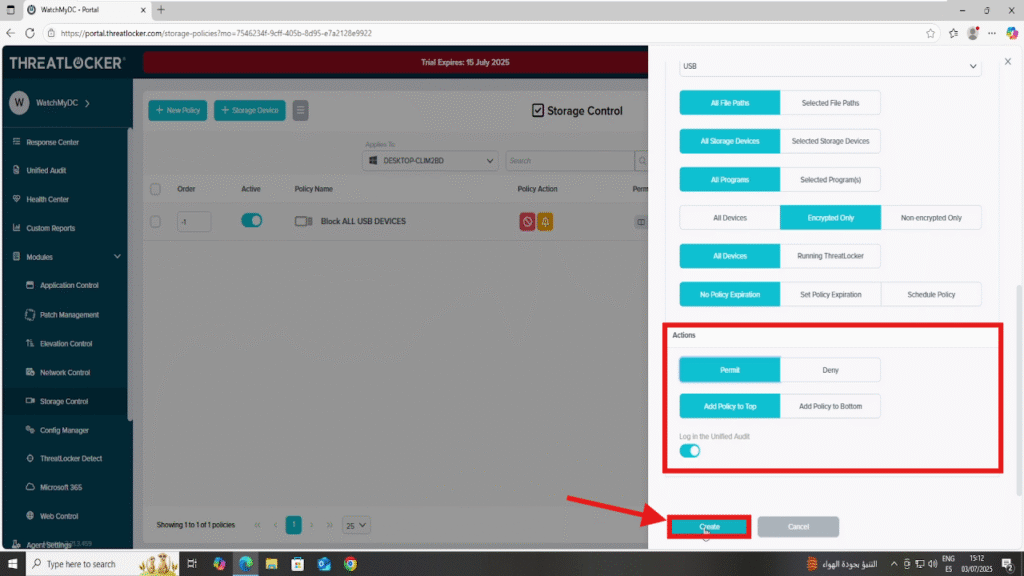Toggle Log in the Unified Audit switch
The height and width of the screenshot is (576, 1024).
(690, 451)
